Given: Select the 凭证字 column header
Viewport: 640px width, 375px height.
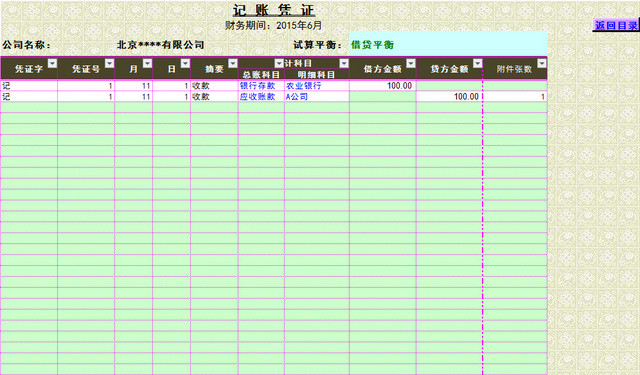Looking at the screenshot, I should (x=29, y=69).
